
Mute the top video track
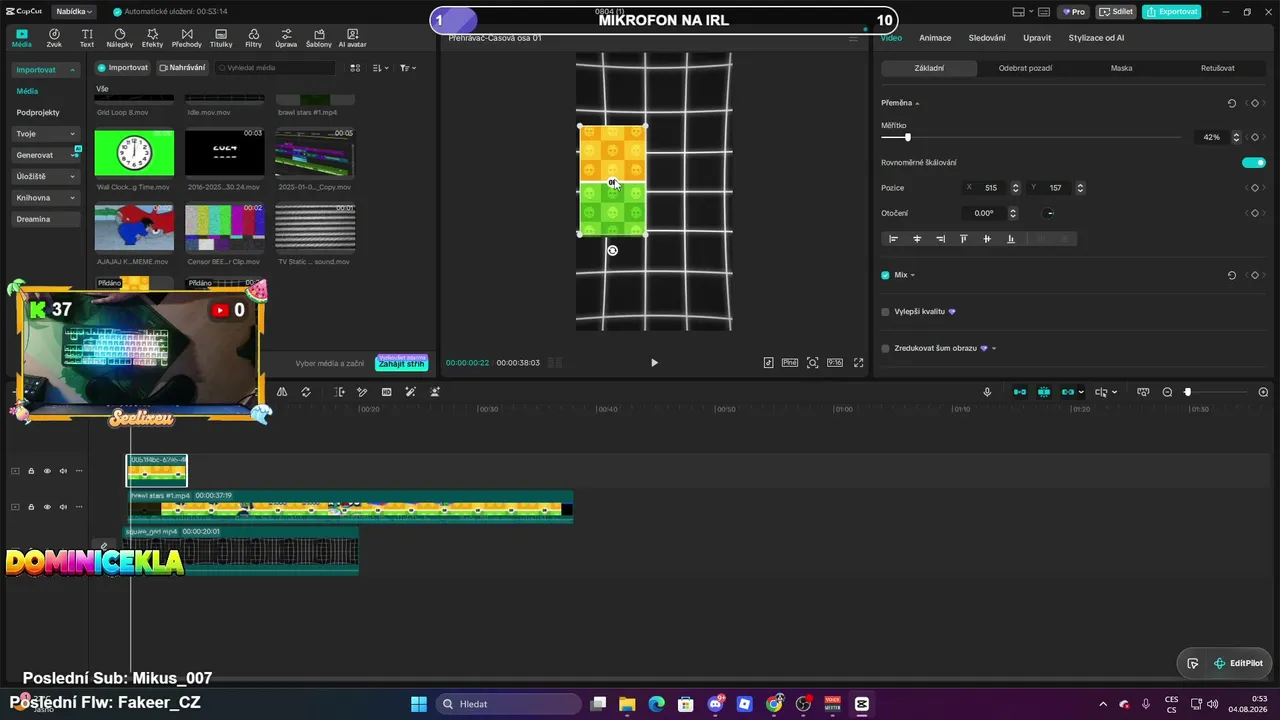(x=63, y=471)
